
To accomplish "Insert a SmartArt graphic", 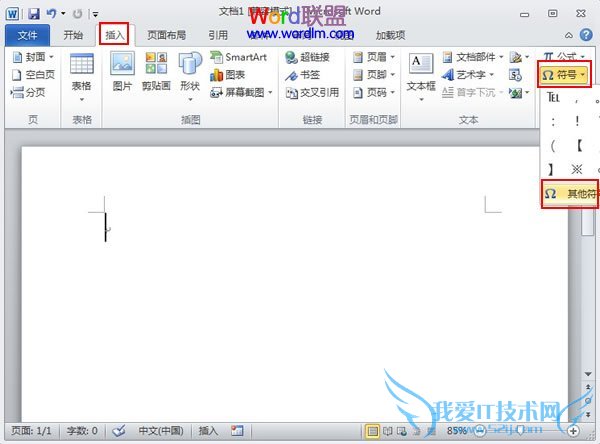I will (238, 57).
